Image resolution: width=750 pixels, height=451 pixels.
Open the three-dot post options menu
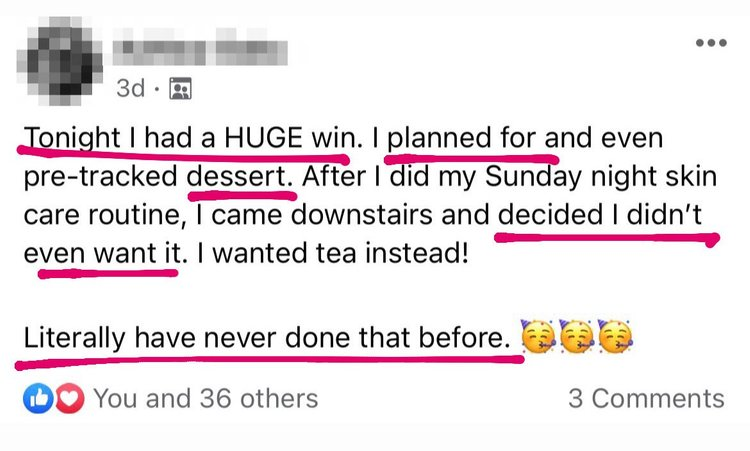[x=710, y=44]
